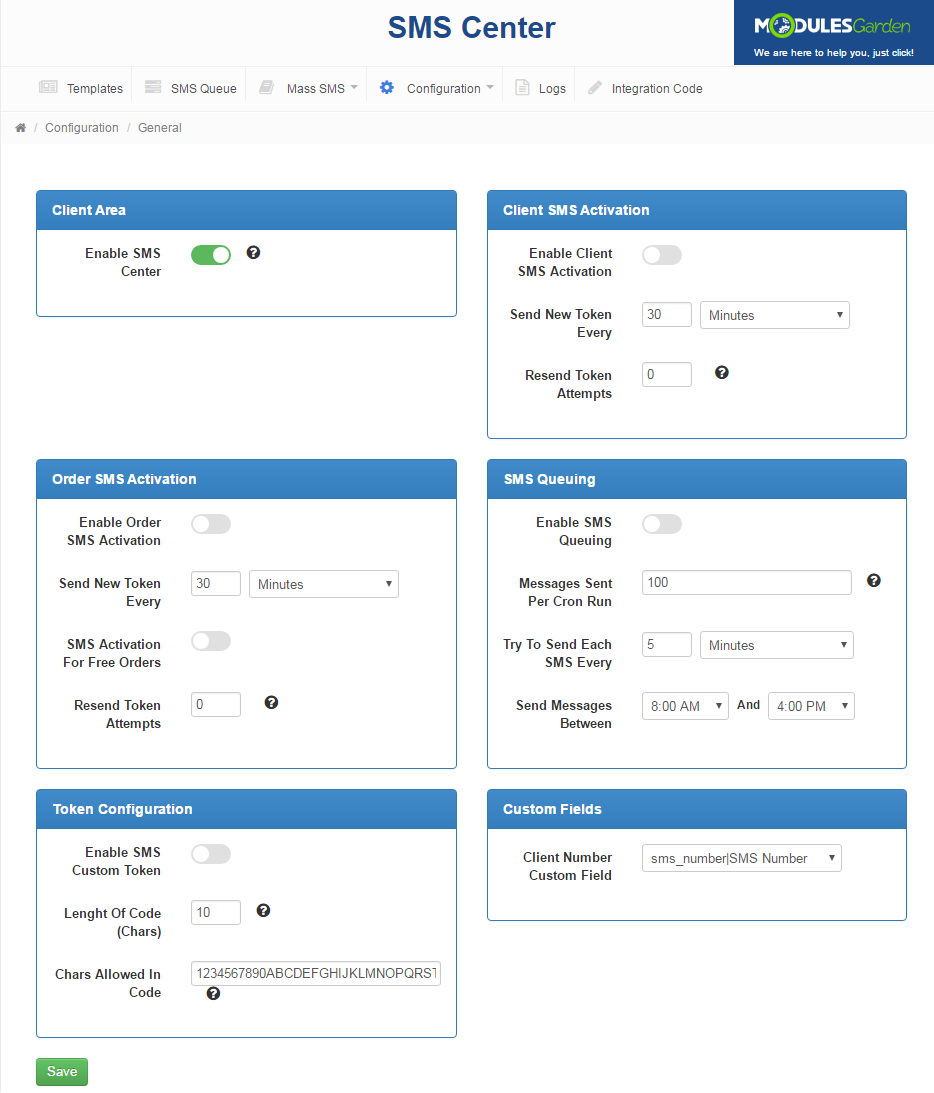Image resolution: width=934 pixels, height=1093 pixels.
Task: Click Chars Allowed In Code field
Action: point(316,973)
